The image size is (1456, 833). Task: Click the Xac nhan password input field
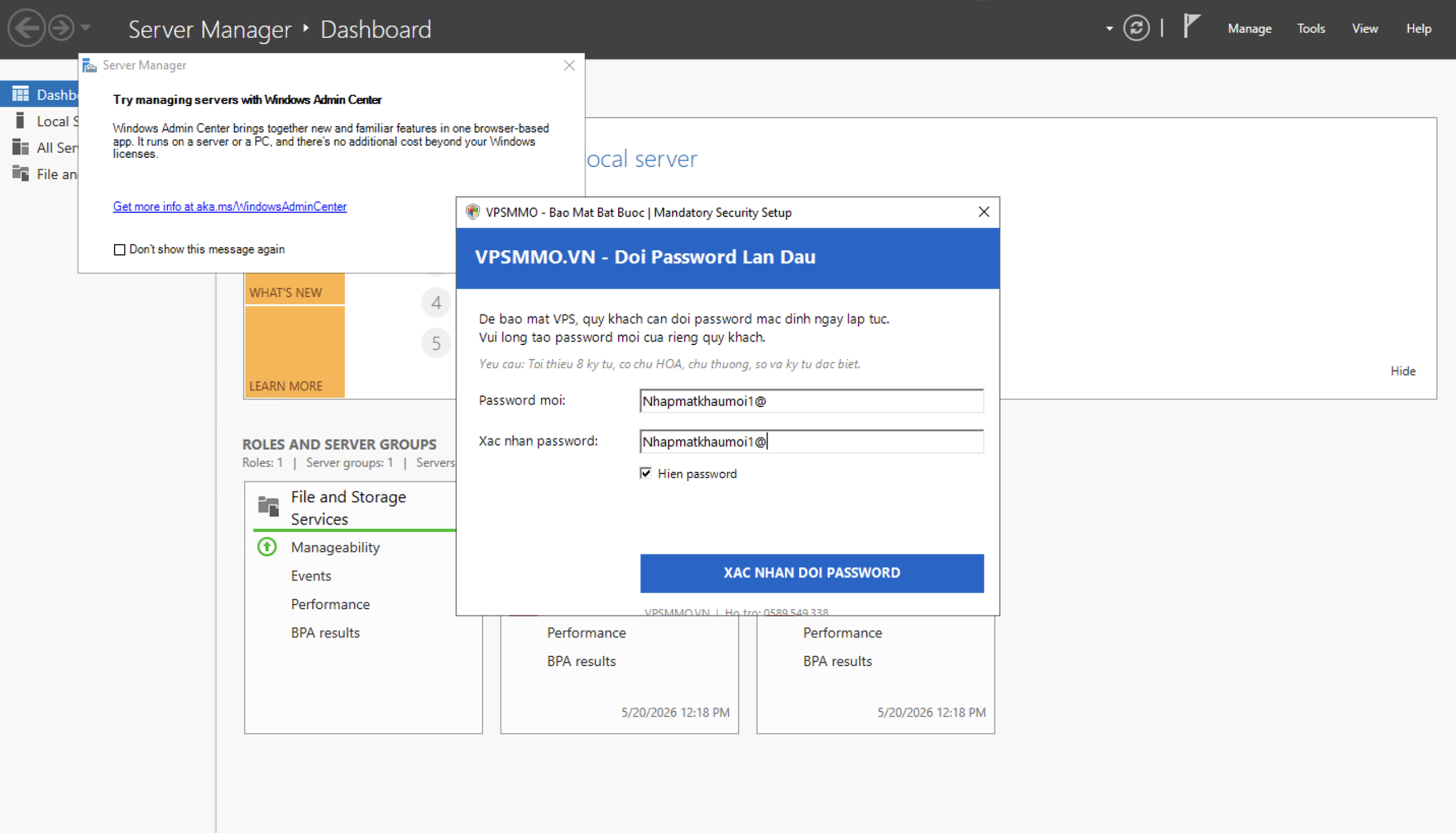pos(812,442)
